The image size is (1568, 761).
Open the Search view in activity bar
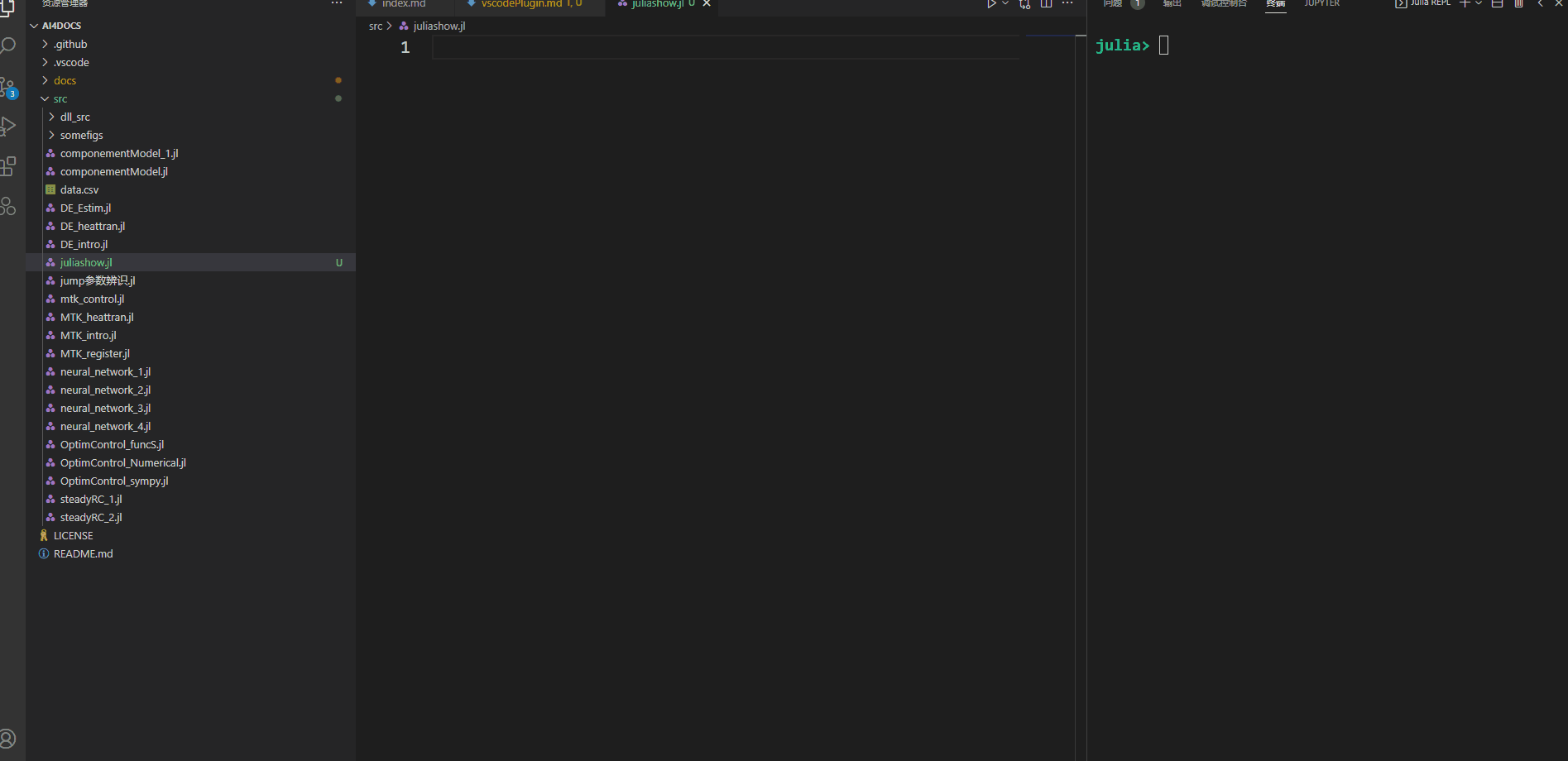(x=8, y=45)
